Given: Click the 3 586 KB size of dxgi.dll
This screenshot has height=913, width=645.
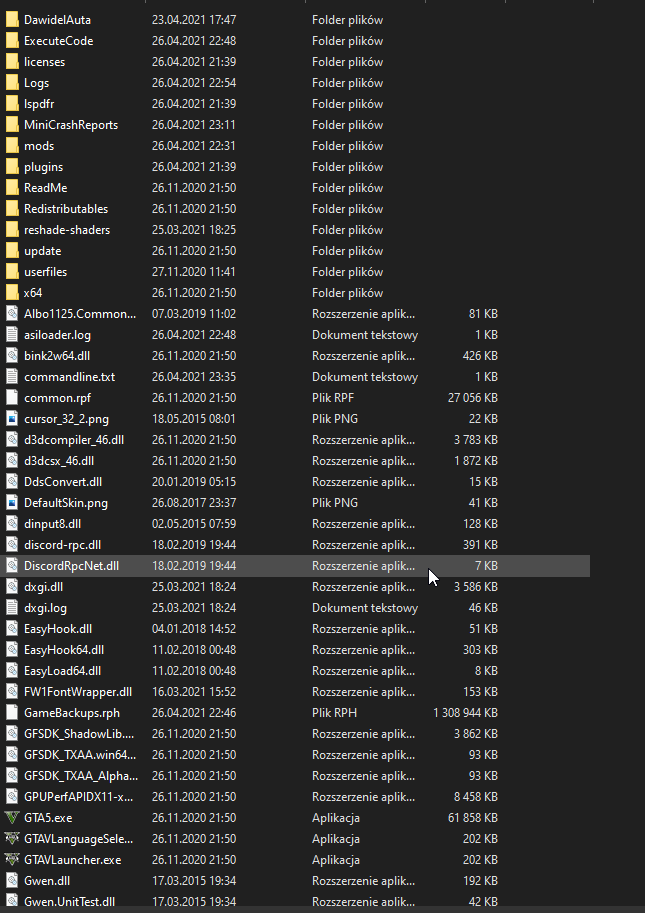Looking at the screenshot, I should [x=476, y=587].
